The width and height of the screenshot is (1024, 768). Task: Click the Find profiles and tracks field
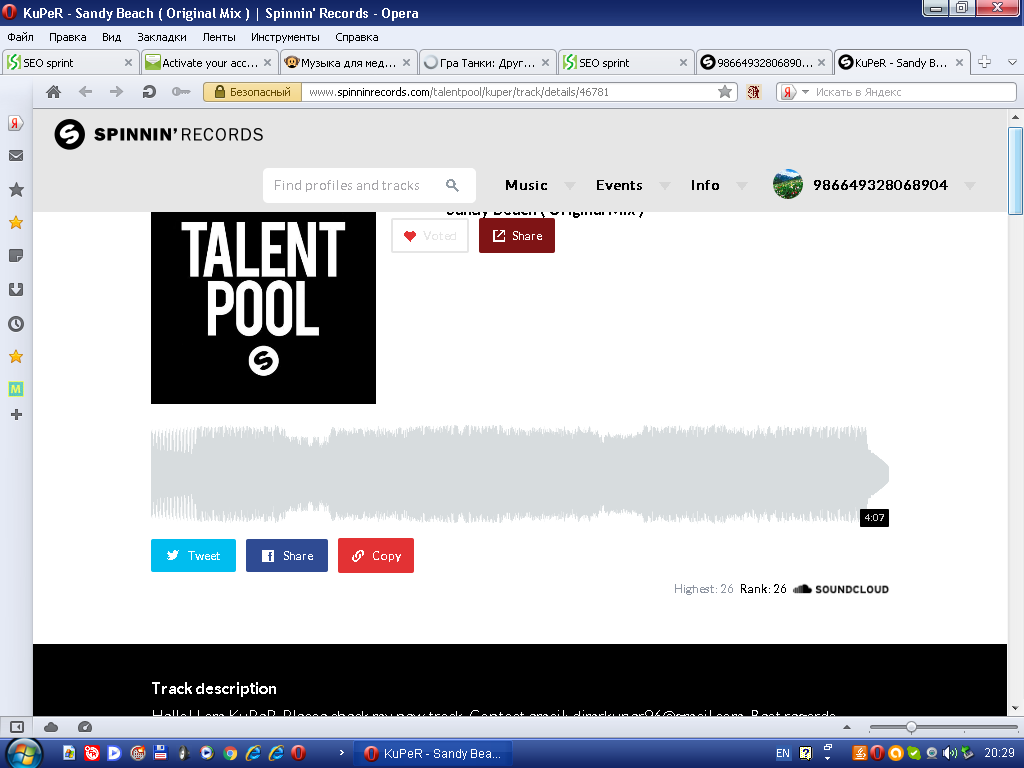coord(369,185)
